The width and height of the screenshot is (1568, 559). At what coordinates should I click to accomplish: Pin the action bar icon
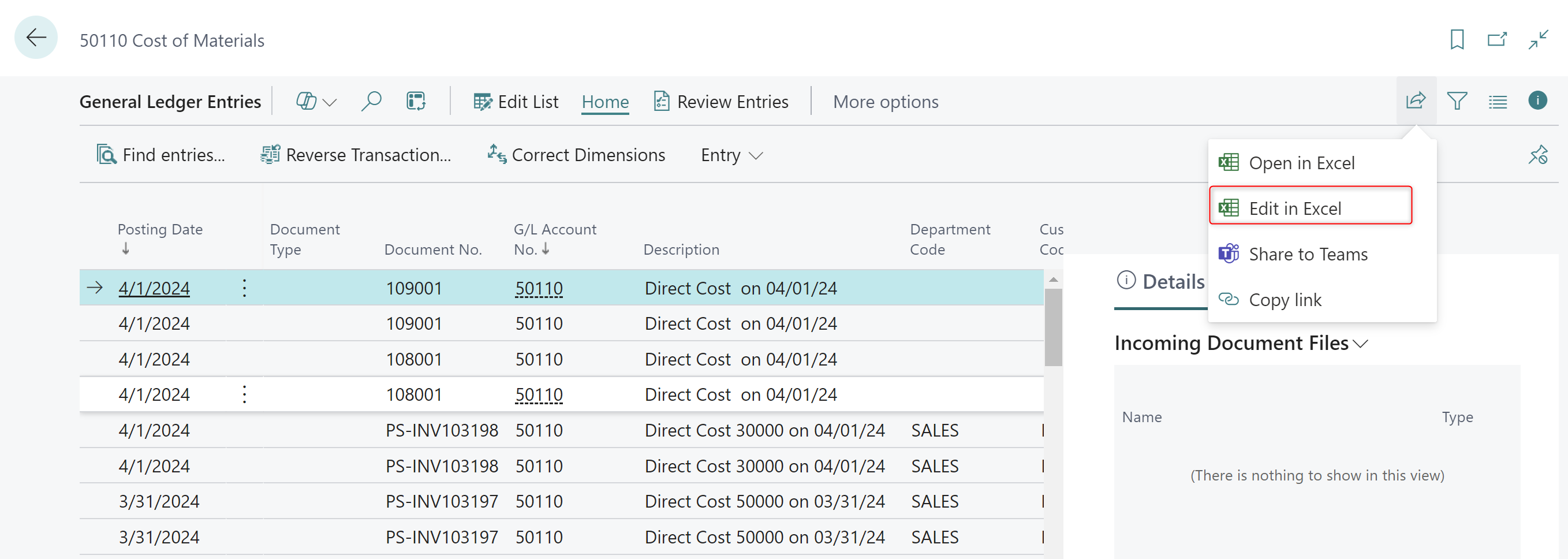(x=1537, y=155)
